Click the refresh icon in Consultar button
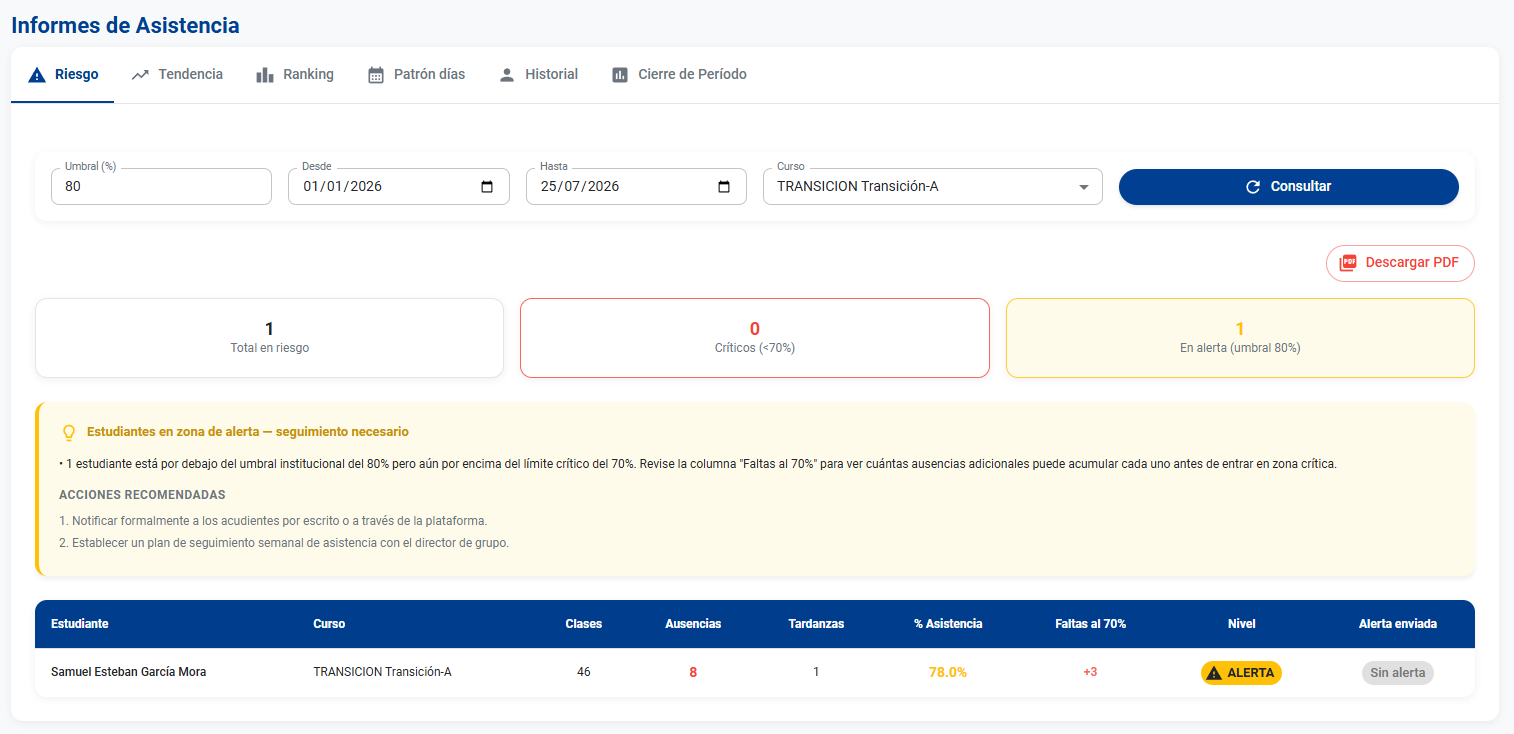1514x734 pixels. [x=1253, y=187]
